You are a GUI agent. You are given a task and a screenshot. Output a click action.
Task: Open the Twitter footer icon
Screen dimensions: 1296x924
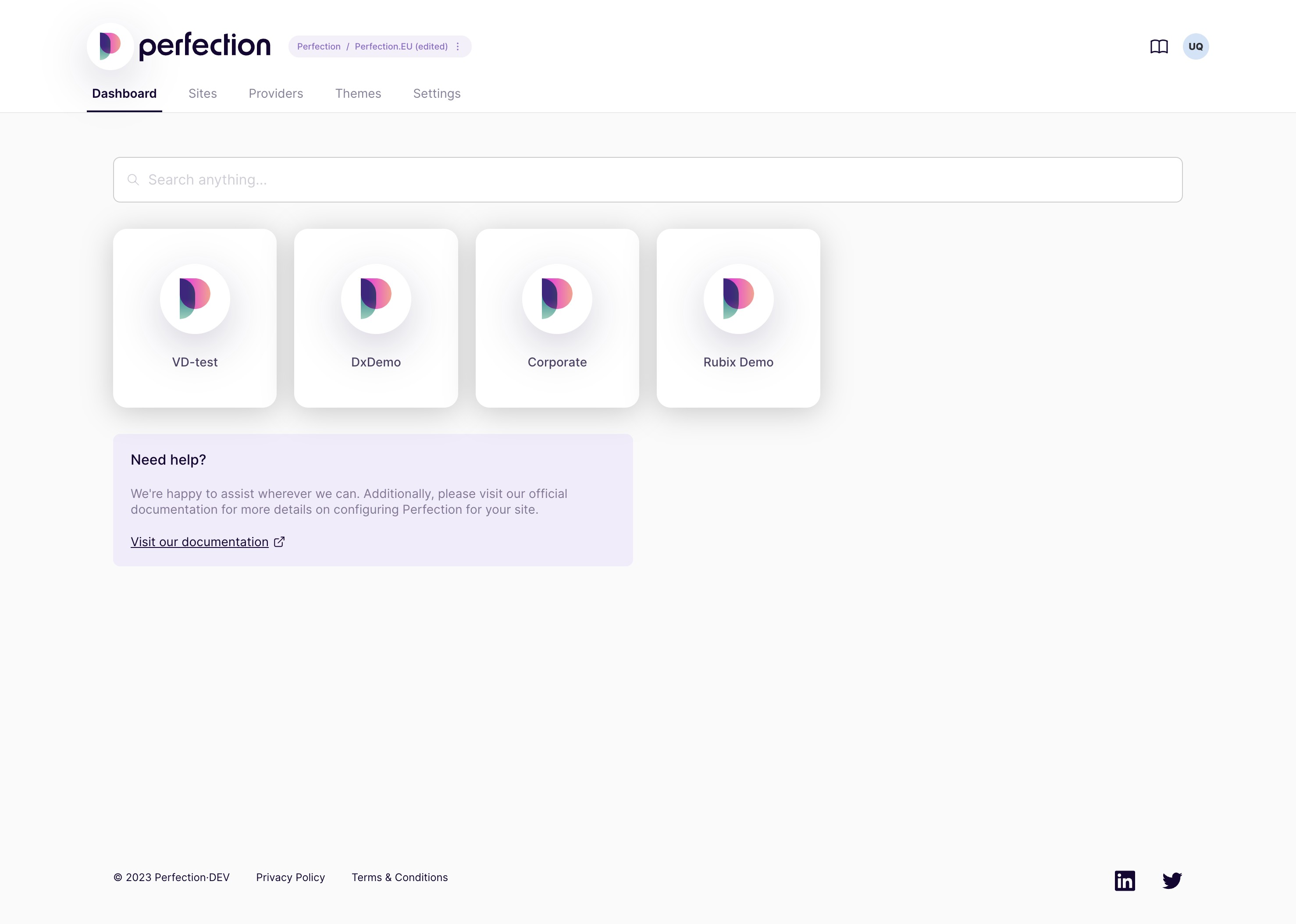click(1171, 880)
